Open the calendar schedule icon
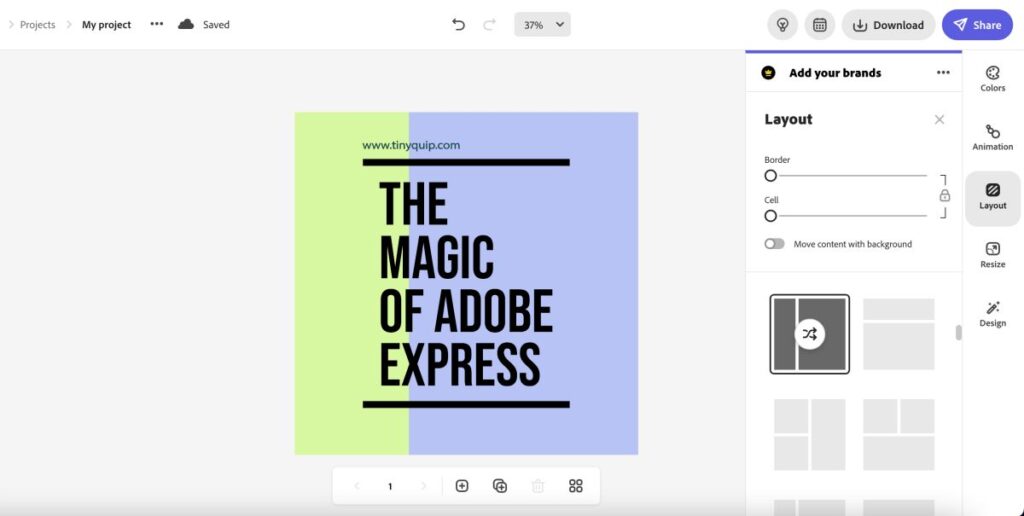The image size is (1024, 516). (x=820, y=25)
